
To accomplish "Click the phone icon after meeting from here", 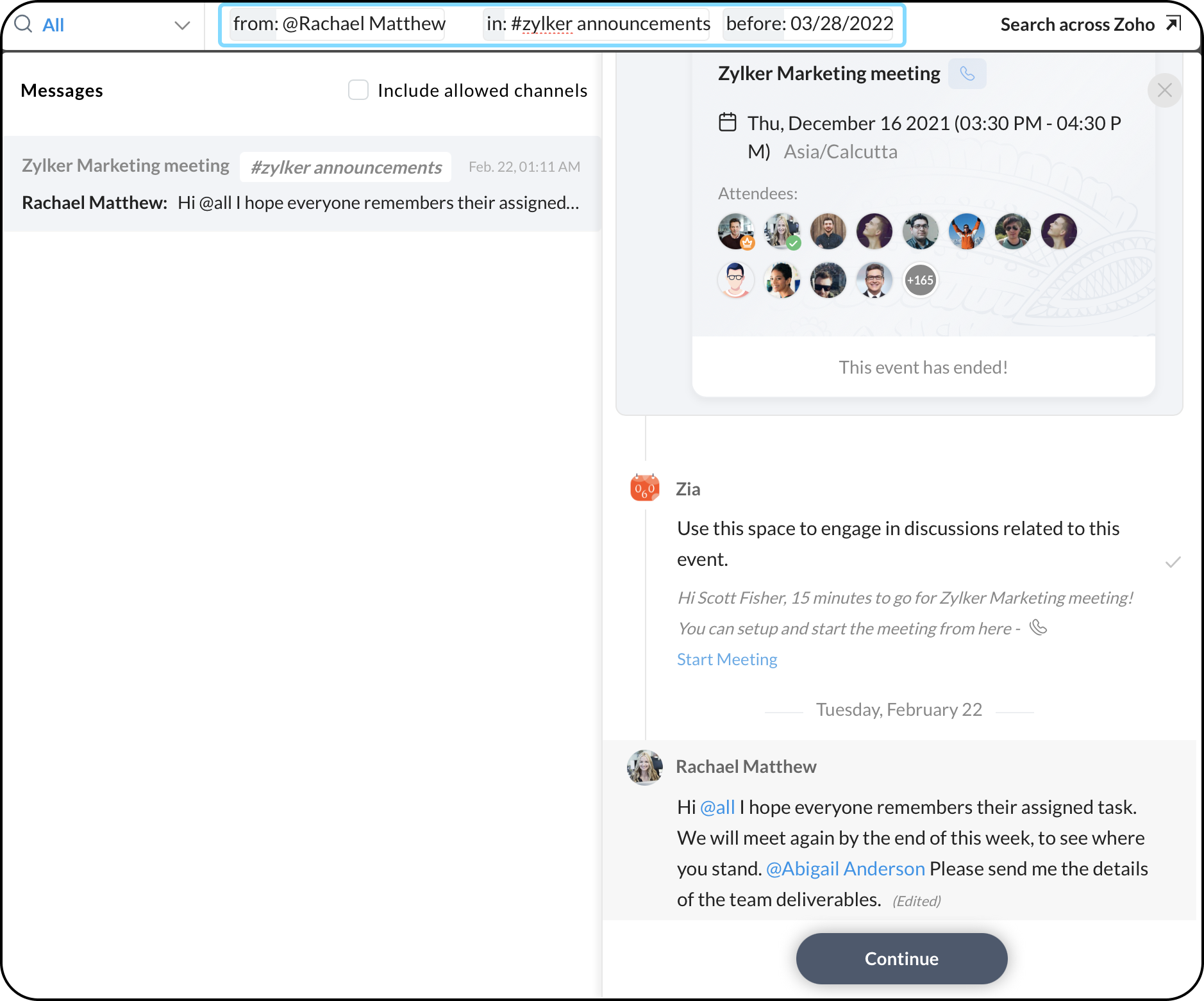I will pos(1039,627).
